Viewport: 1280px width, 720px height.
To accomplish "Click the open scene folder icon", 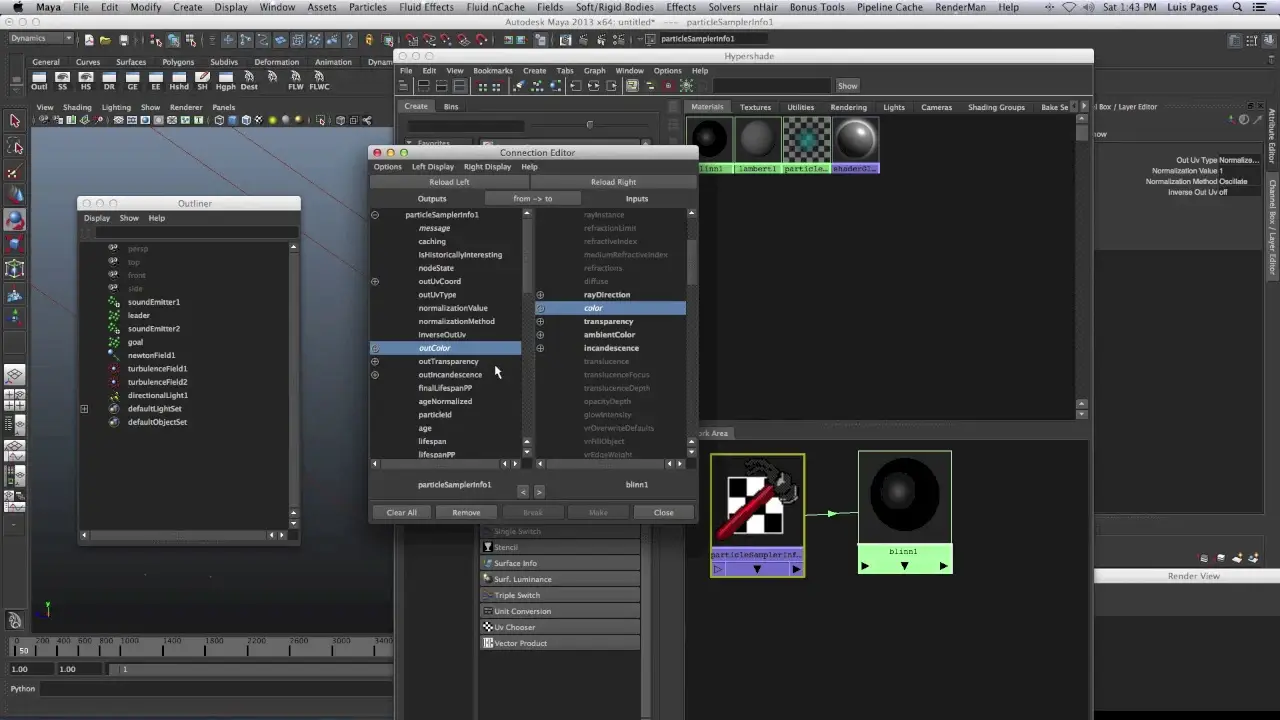I will 105,40.
